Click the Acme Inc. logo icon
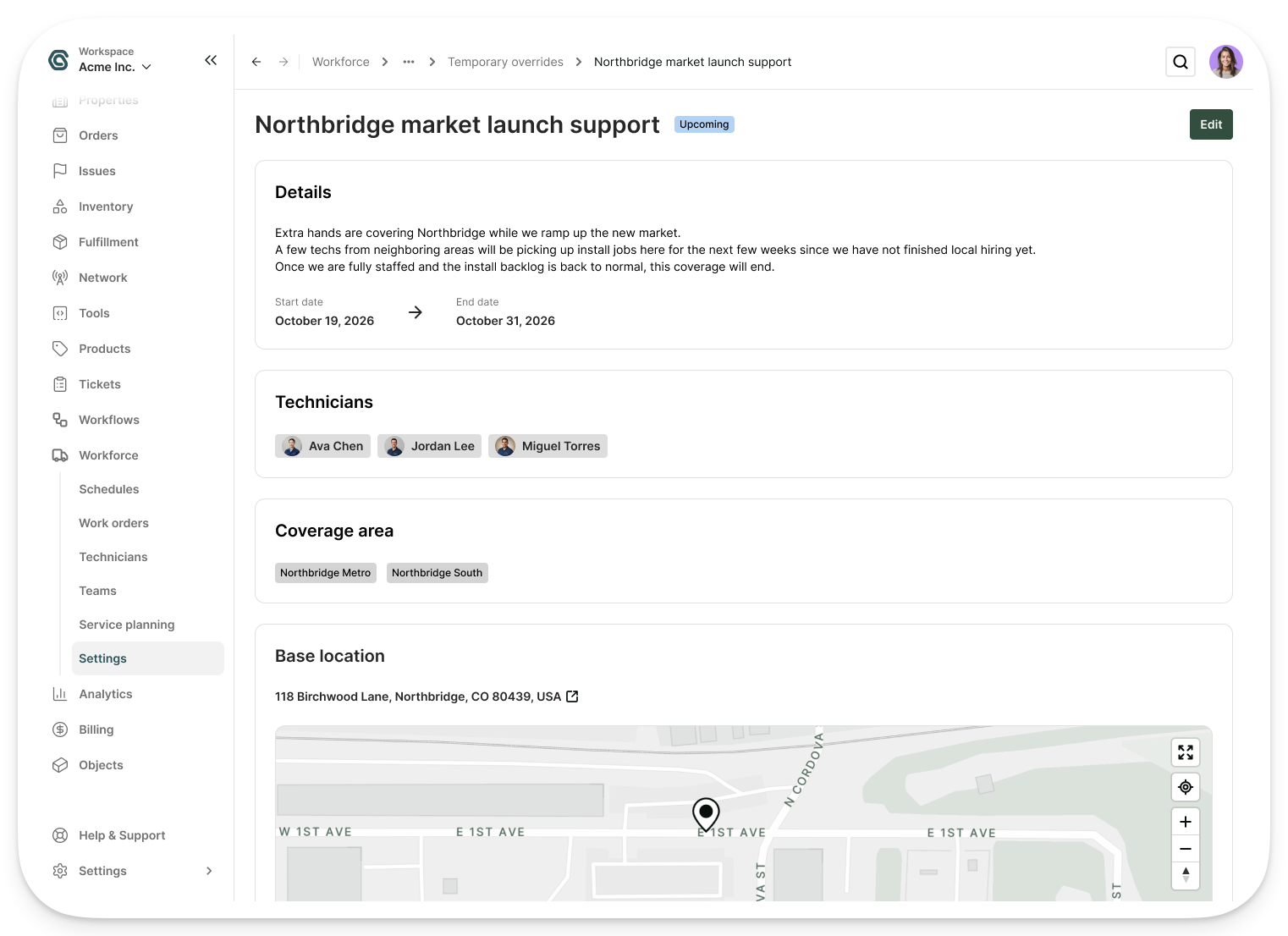Image resolution: width=1288 pixels, height=936 pixels. pos(58,60)
